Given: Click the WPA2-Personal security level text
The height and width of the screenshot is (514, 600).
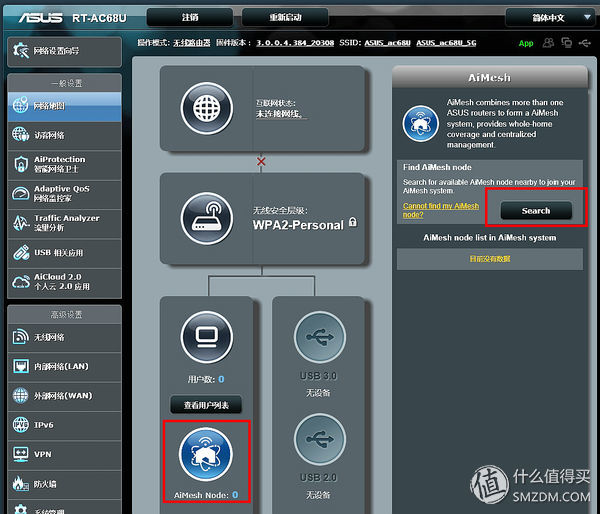Looking at the screenshot, I should [x=298, y=225].
